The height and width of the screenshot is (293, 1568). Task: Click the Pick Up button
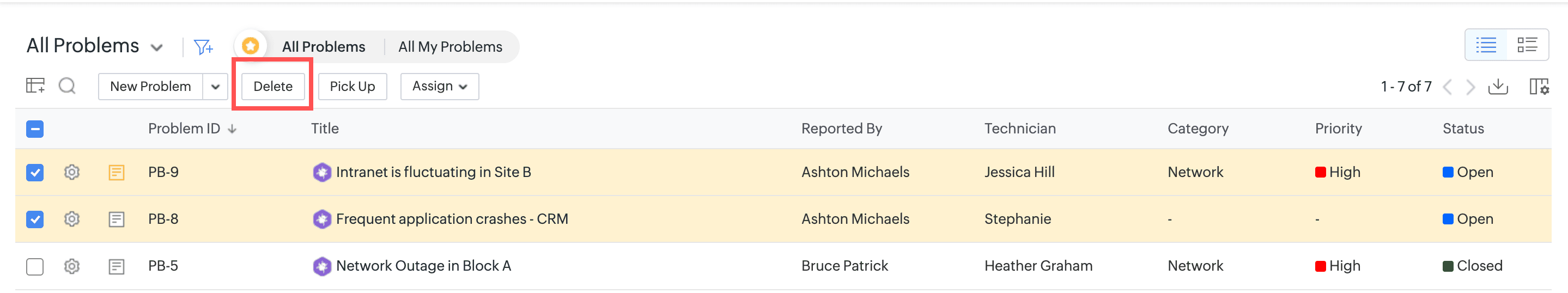click(353, 86)
